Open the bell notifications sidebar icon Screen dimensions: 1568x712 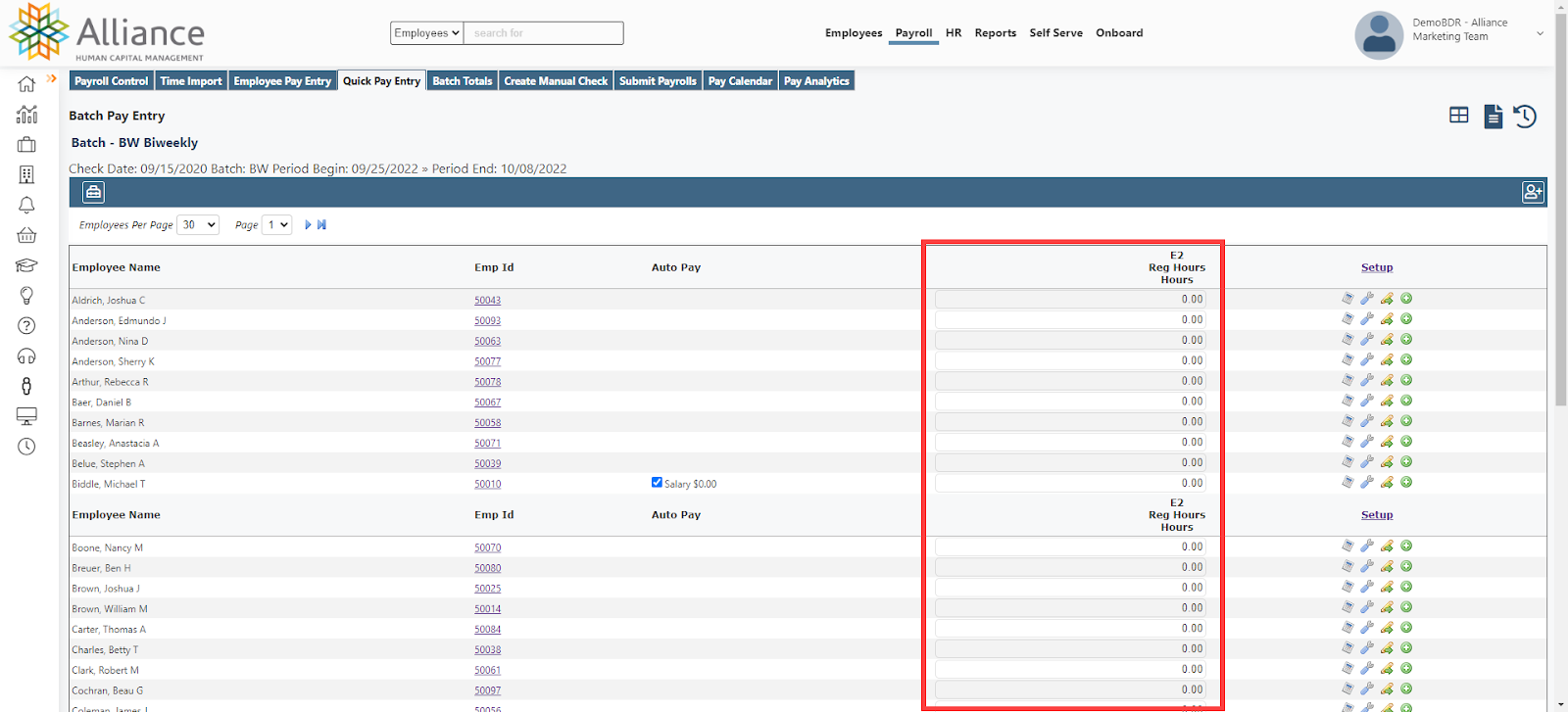(26, 205)
